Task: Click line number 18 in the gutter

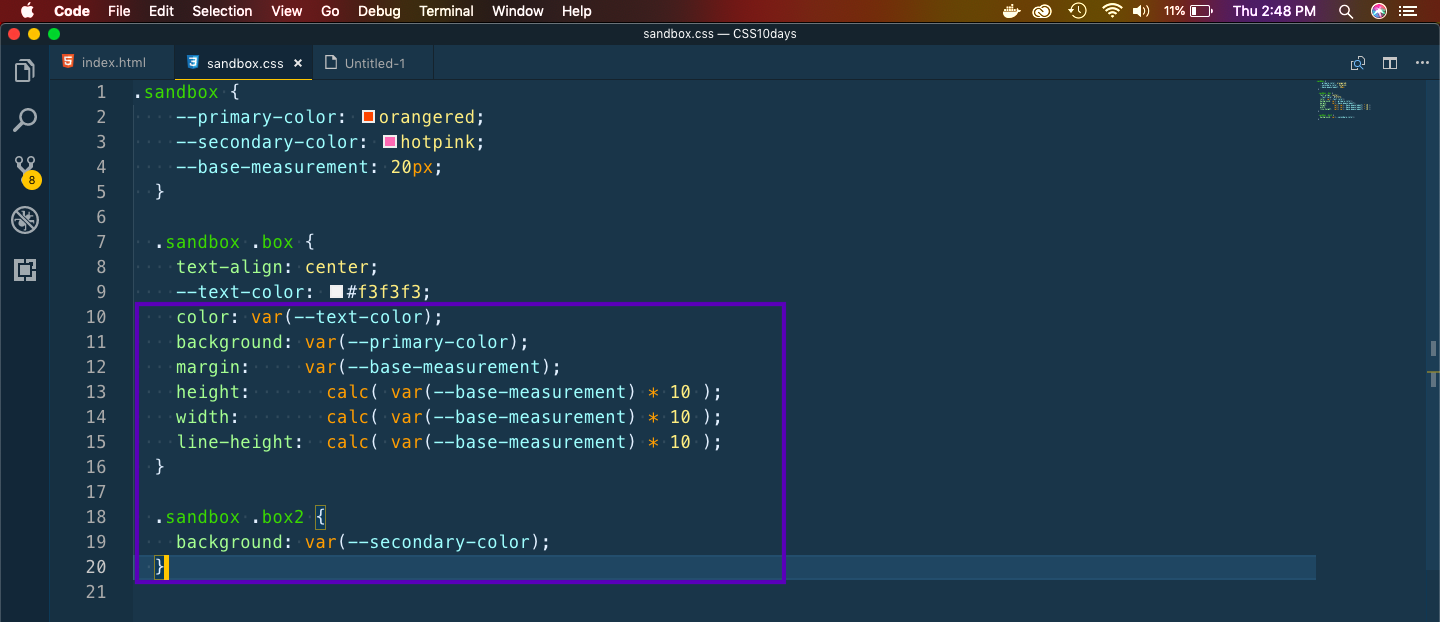Action: 96,517
